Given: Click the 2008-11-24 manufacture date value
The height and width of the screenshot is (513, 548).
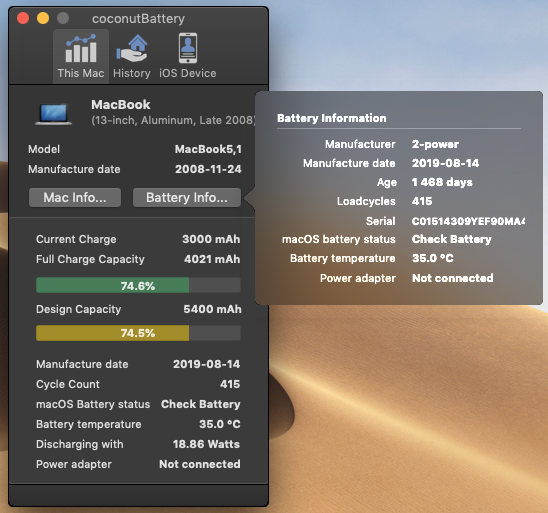Looking at the screenshot, I should 208,169.
